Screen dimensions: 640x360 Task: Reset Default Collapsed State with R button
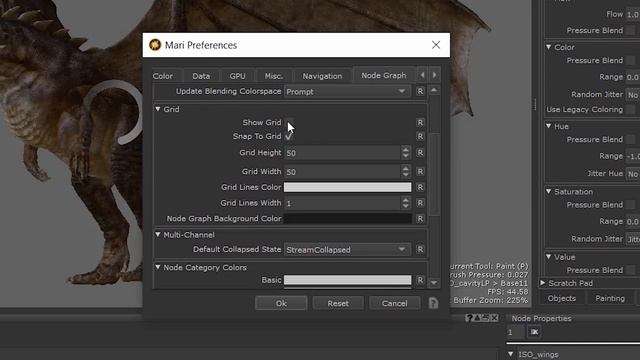point(420,249)
